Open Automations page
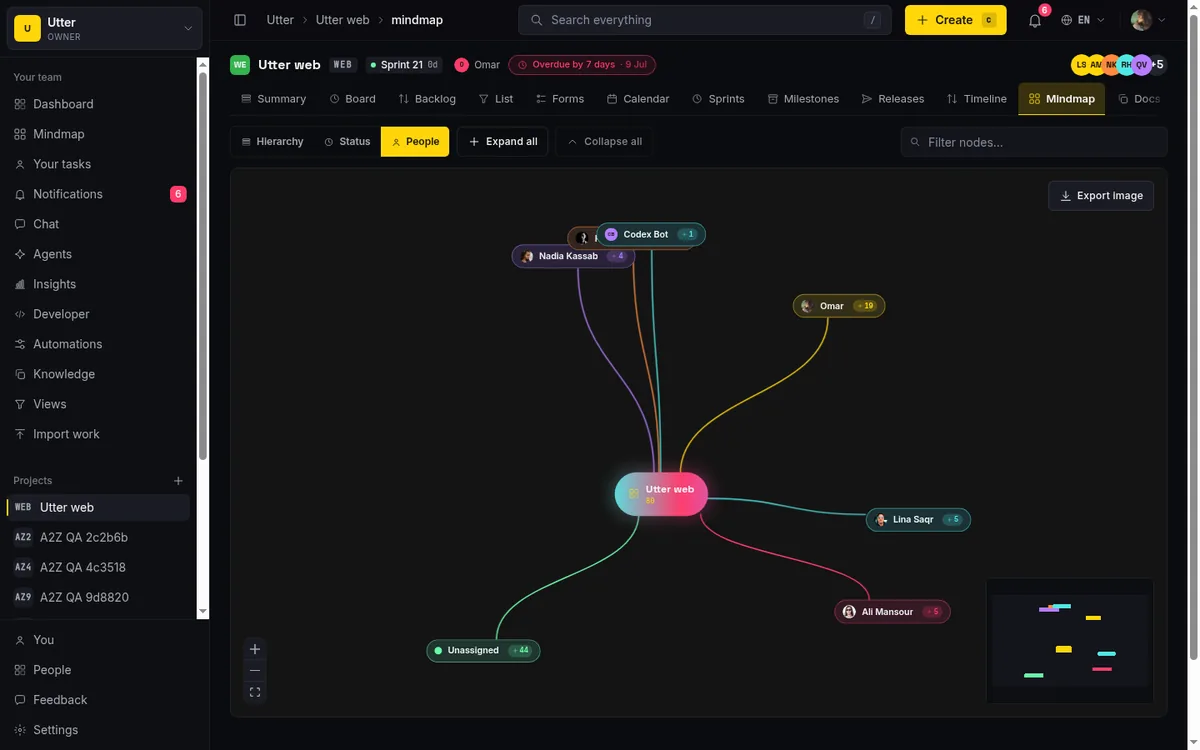 click(x=100, y=344)
